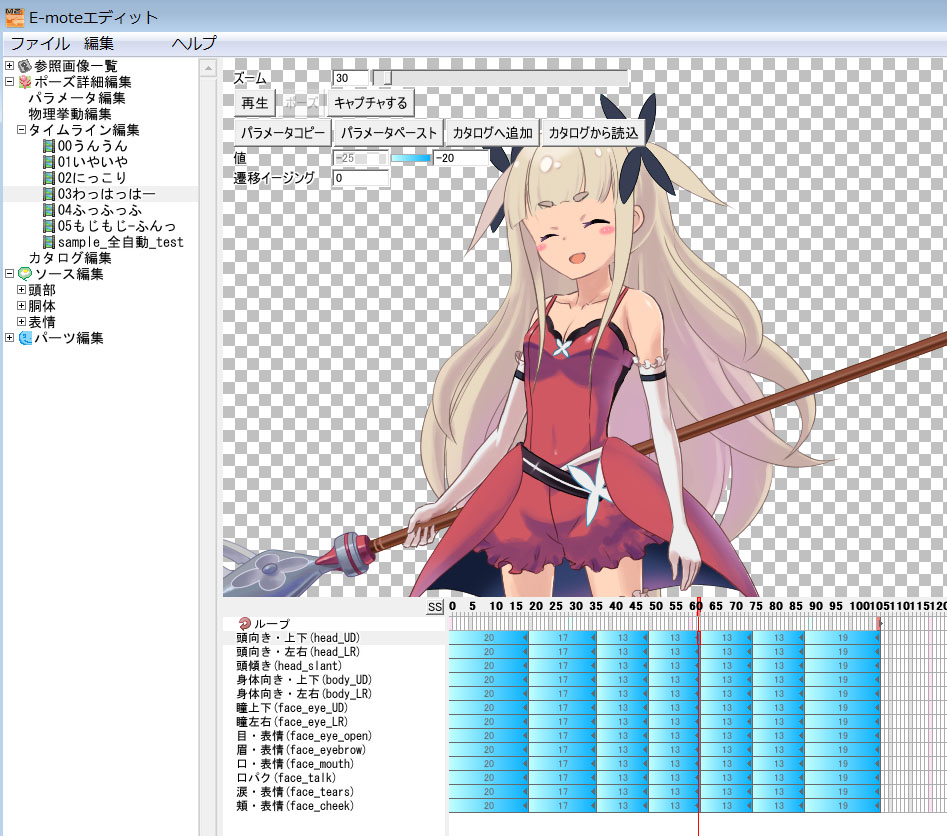Screen dimensions: 947x836
Task: Collapse the ポーズ詳細編集 tree node
Action: 9,82
